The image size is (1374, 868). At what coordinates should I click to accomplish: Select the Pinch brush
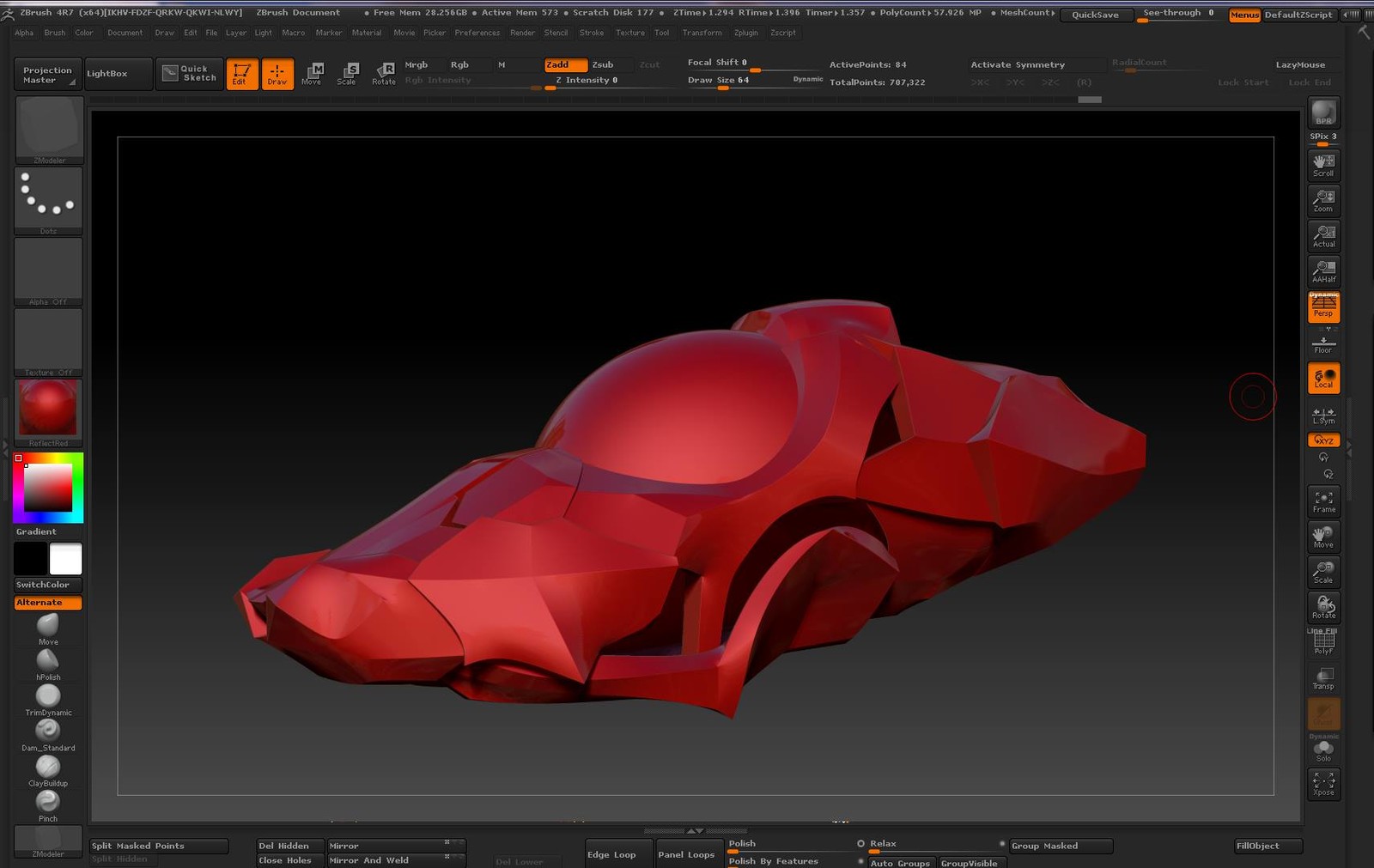point(48,805)
